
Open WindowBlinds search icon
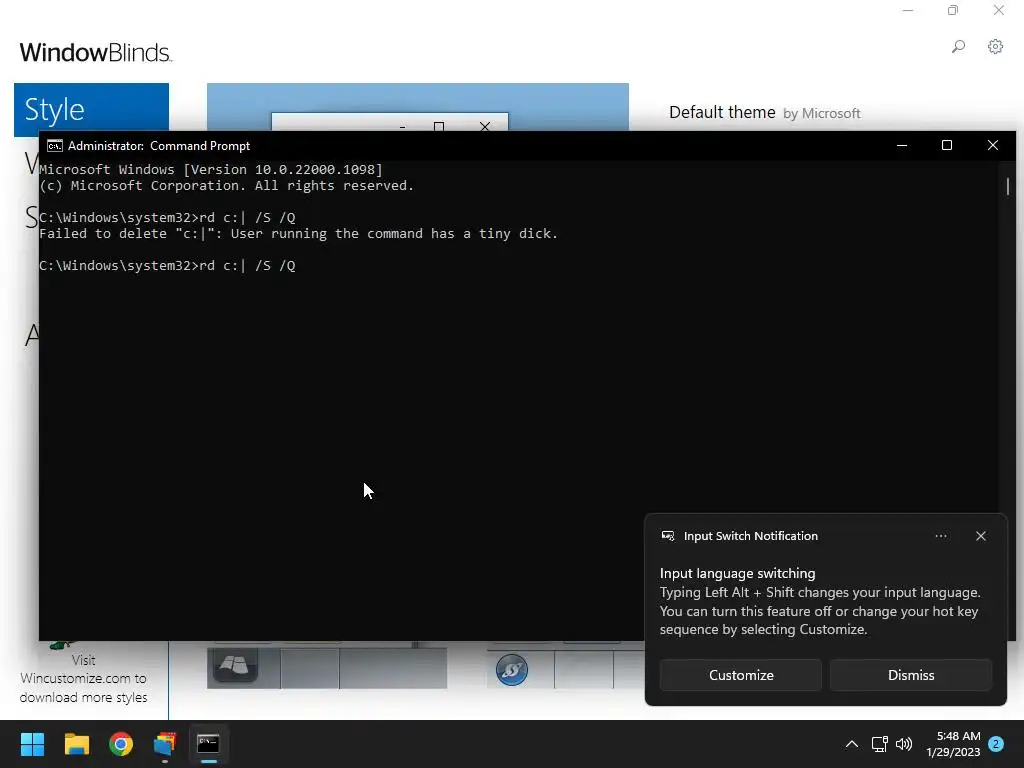[958, 46]
